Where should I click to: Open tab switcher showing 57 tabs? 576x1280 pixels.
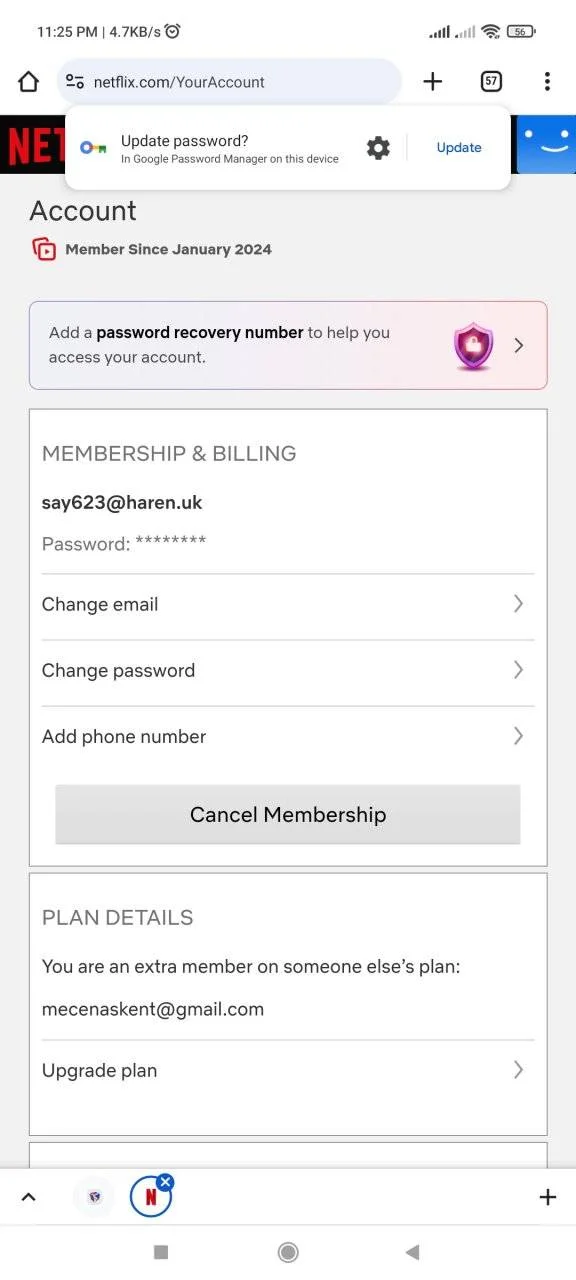pos(491,82)
